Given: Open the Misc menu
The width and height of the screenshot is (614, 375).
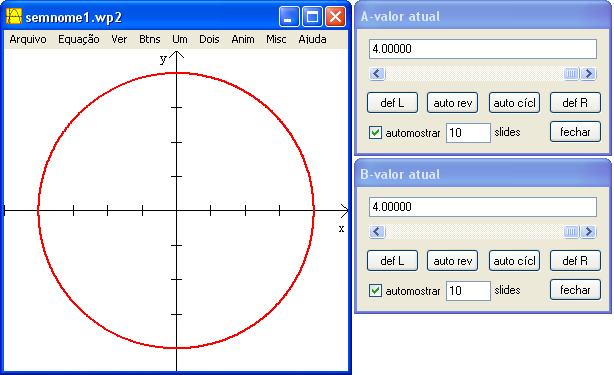Looking at the screenshot, I should (276, 39).
